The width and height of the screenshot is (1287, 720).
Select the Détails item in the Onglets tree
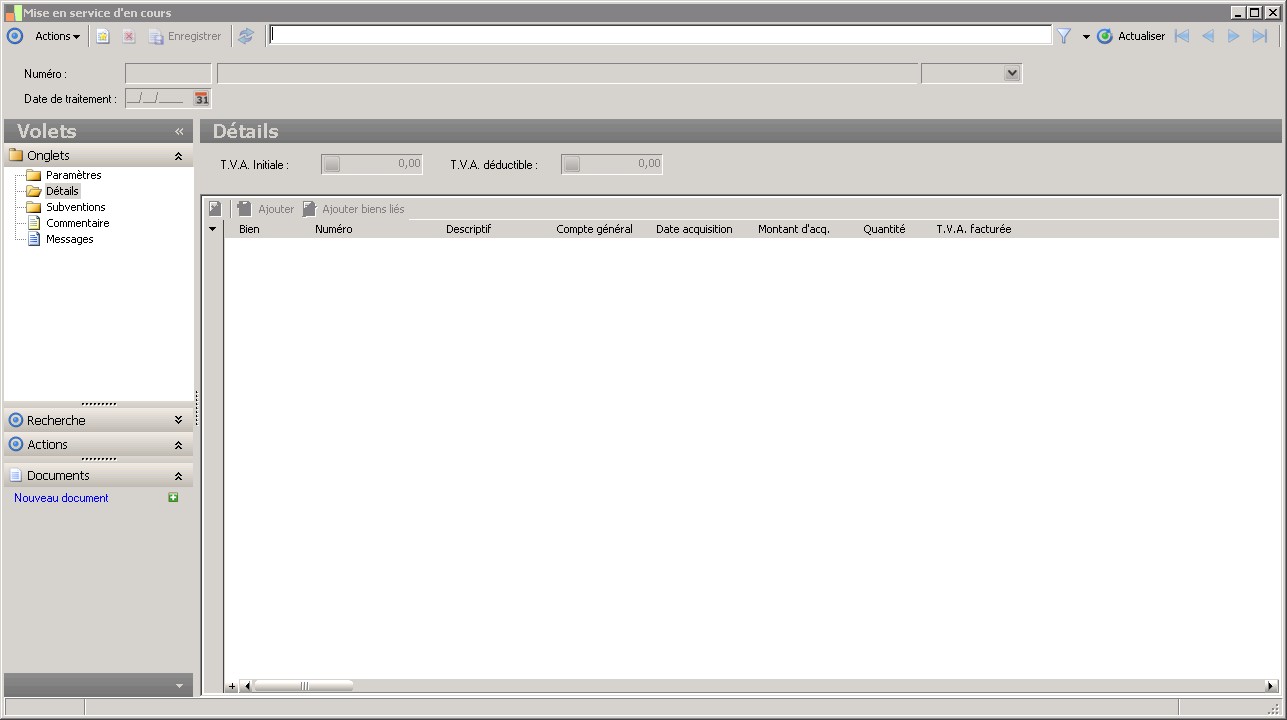[x=62, y=191]
